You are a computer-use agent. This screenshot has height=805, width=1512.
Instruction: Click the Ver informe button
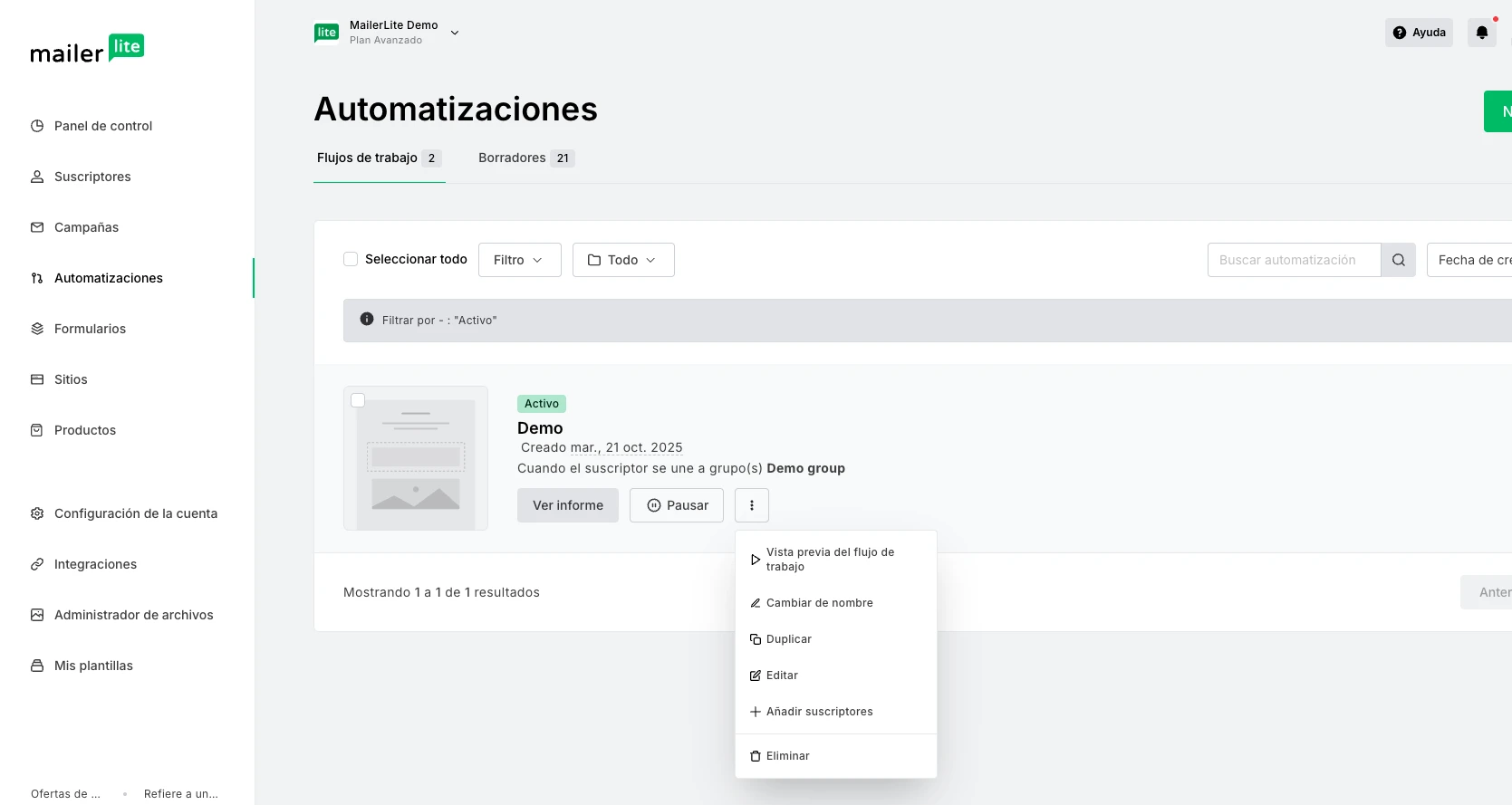pyautogui.click(x=567, y=505)
